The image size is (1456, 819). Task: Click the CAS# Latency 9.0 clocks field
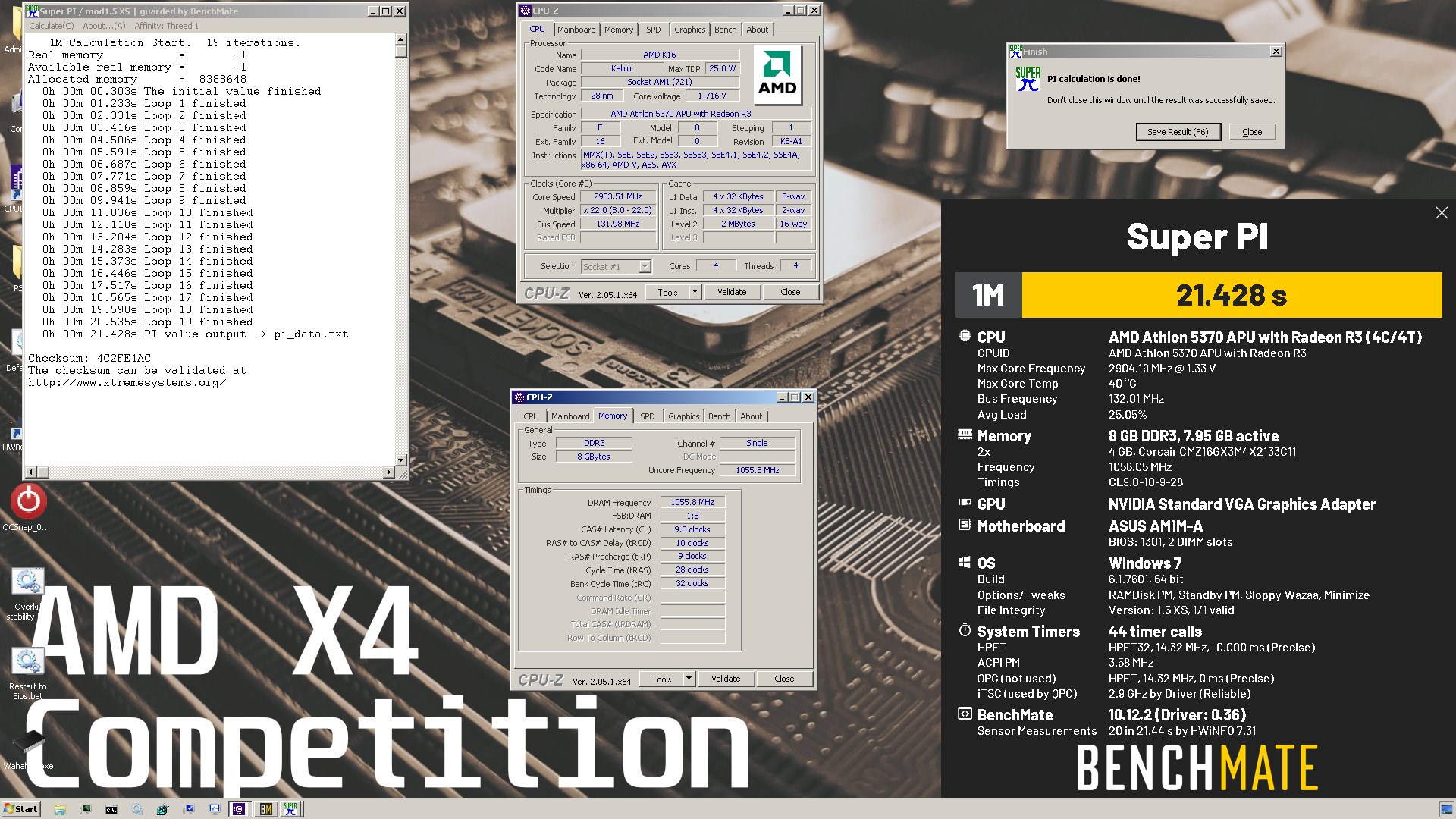coord(692,529)
